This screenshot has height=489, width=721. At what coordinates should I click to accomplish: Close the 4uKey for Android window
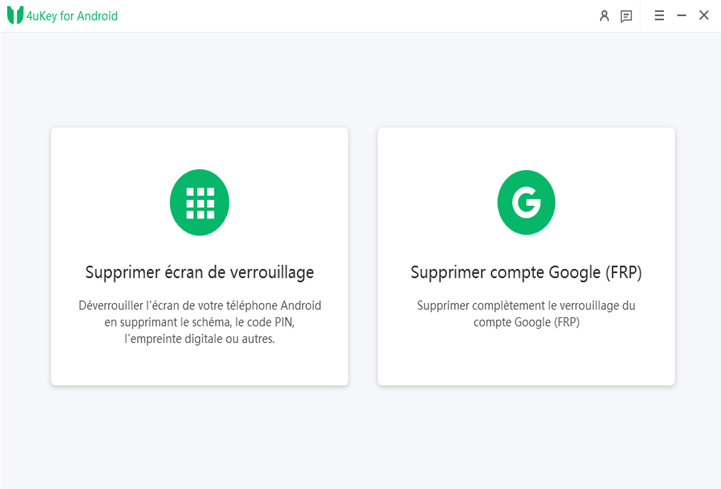(x=704, y=16)
